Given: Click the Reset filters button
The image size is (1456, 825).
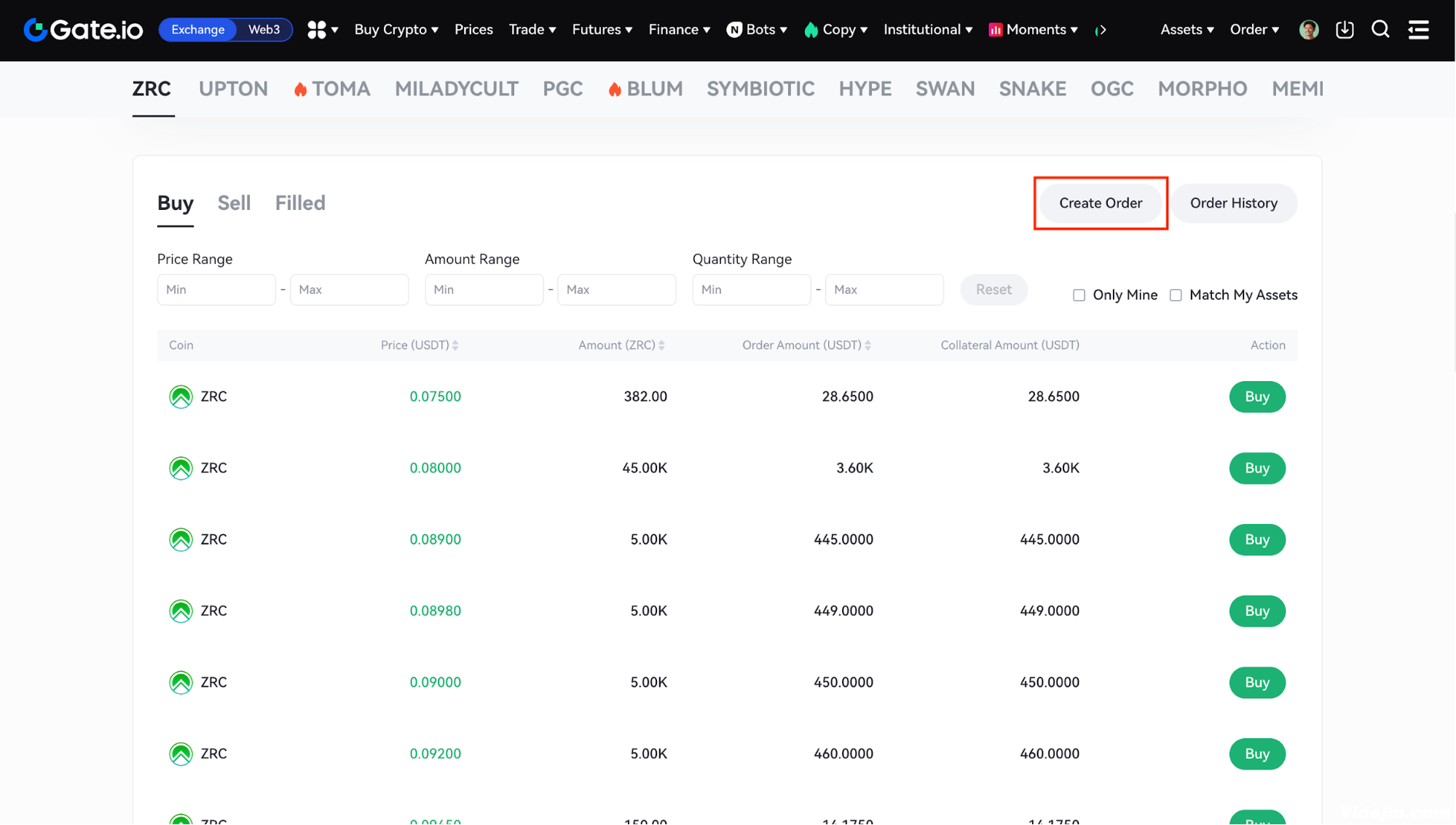Looking at the screenshot, I should pos(993,289).
